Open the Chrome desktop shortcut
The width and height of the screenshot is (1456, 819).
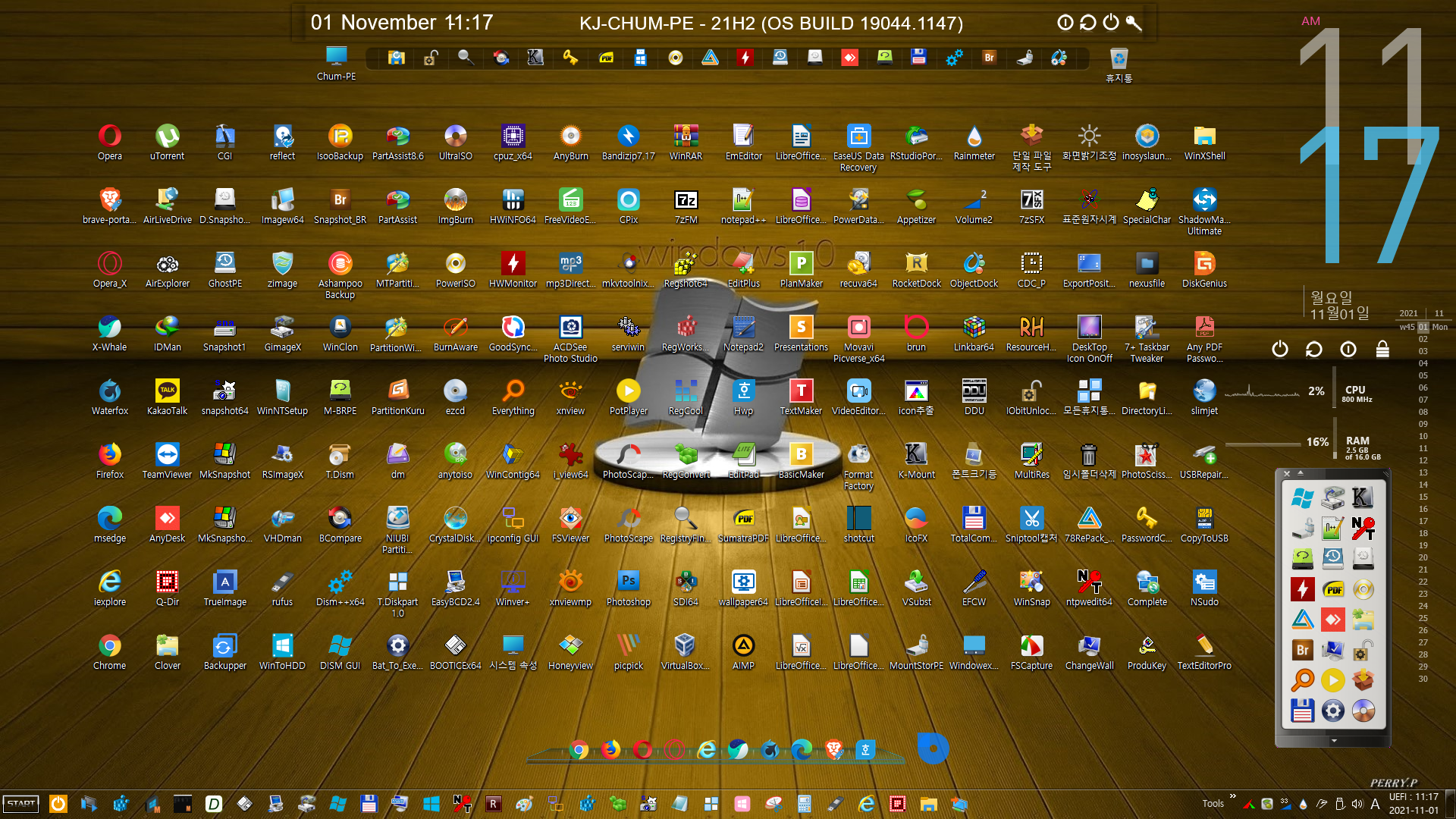(x=109, y=651)
